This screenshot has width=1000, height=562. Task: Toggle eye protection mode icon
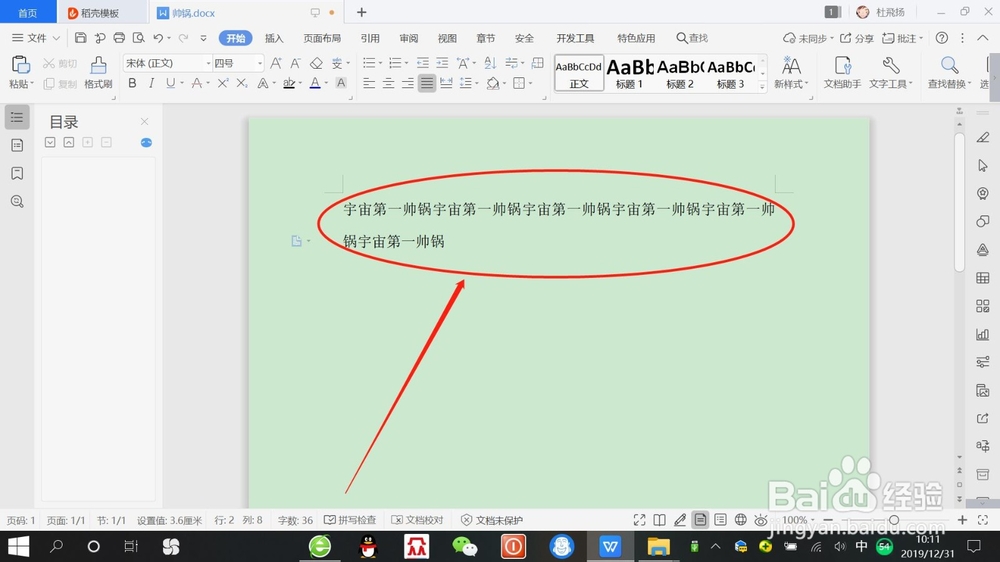pyautogui.click(x=761, y=520)
